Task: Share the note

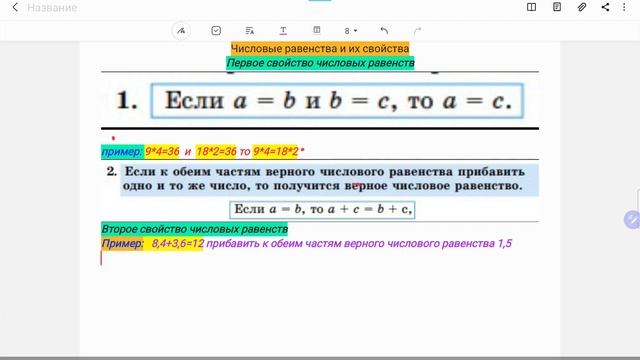Action: click(x=605, y=7)
